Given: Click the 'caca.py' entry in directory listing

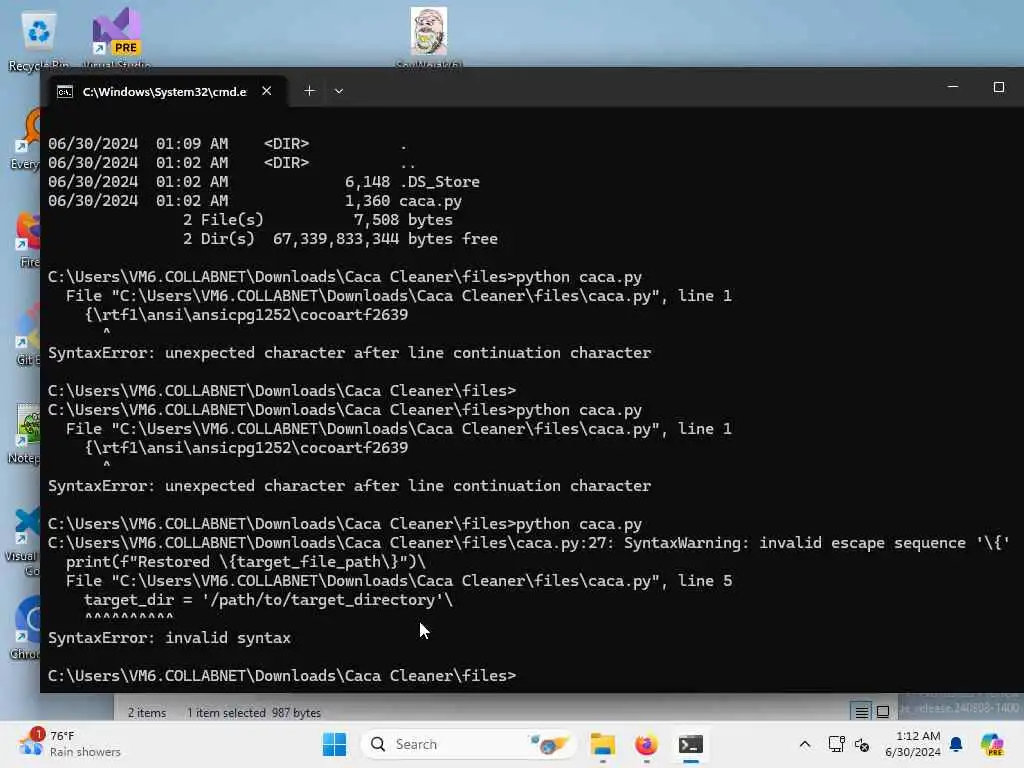Looking at the screenshot, I should 430,201.
